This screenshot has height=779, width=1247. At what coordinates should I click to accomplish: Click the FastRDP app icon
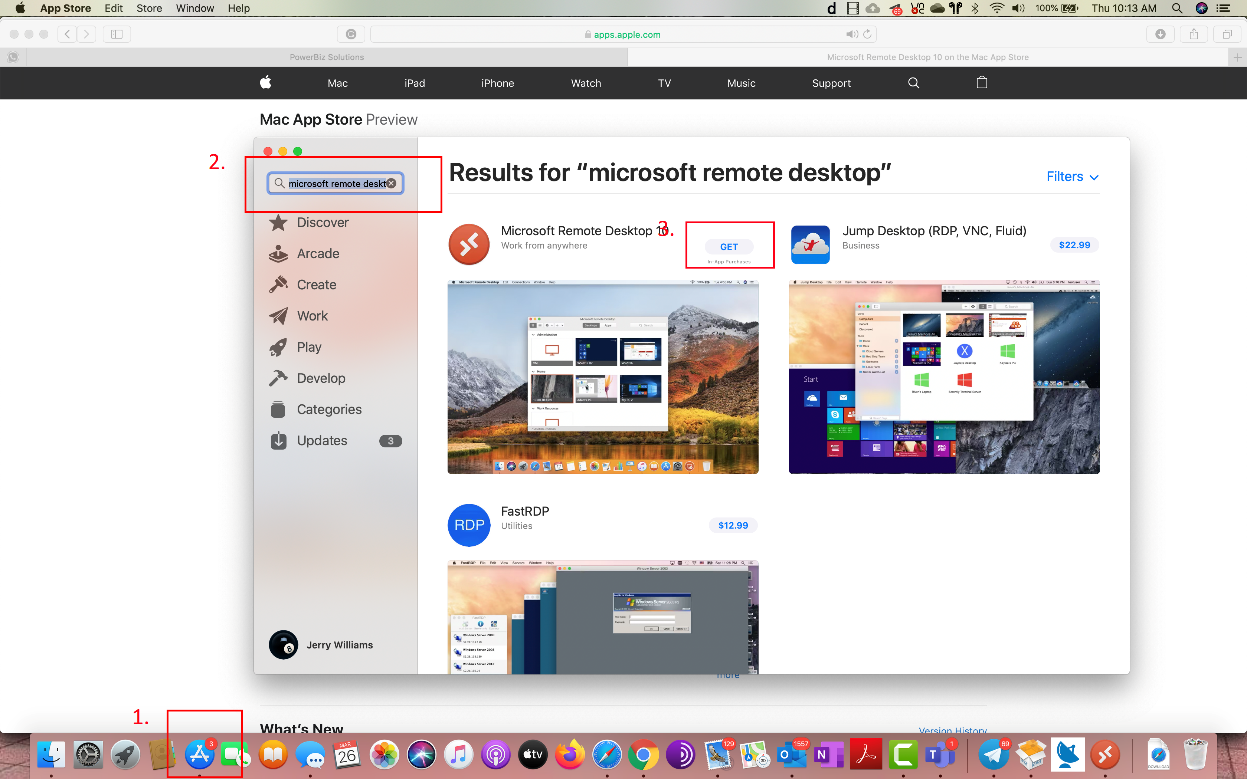point(469,525)
